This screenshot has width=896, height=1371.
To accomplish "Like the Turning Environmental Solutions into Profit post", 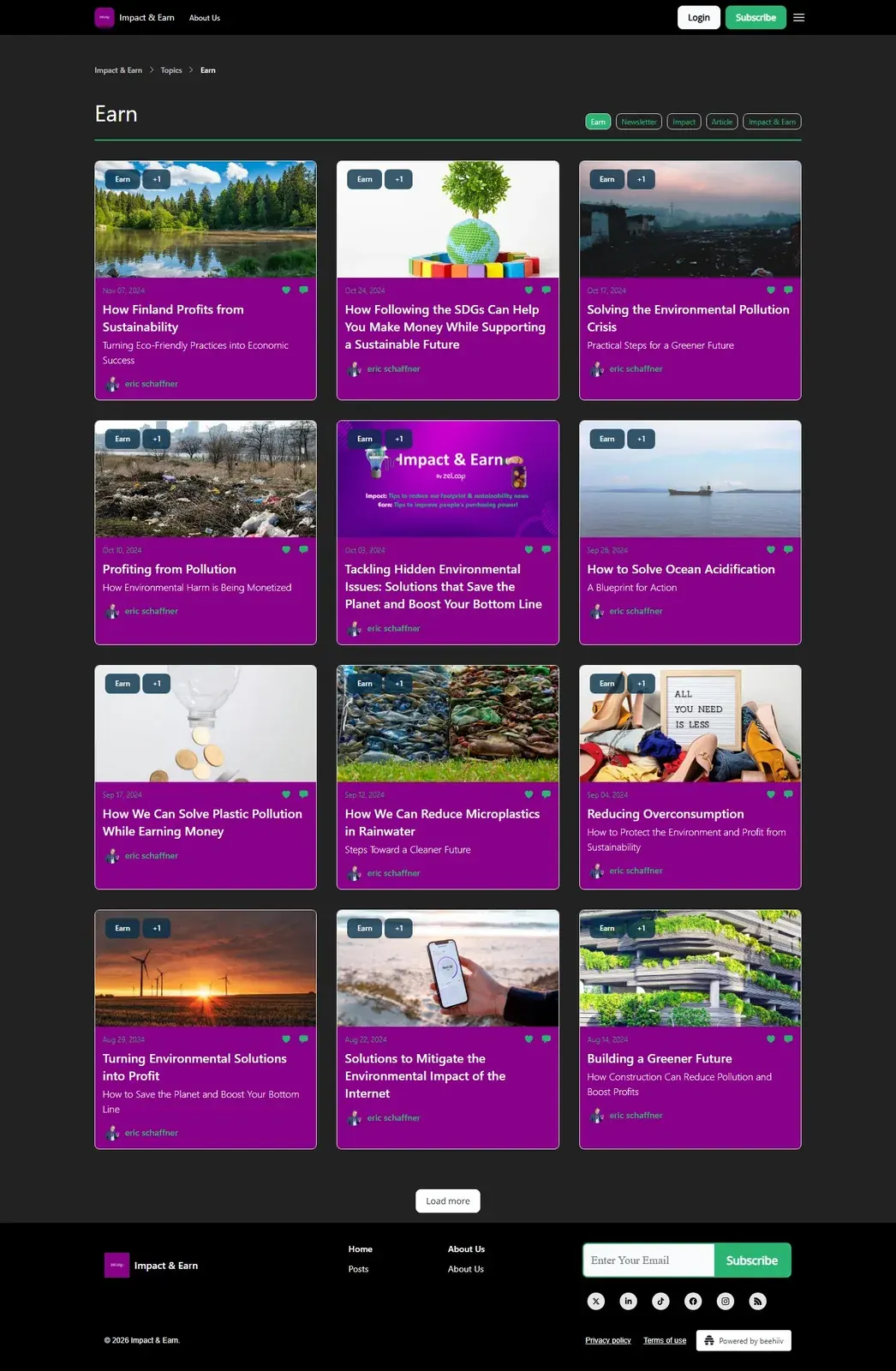I will (286, 1039).
